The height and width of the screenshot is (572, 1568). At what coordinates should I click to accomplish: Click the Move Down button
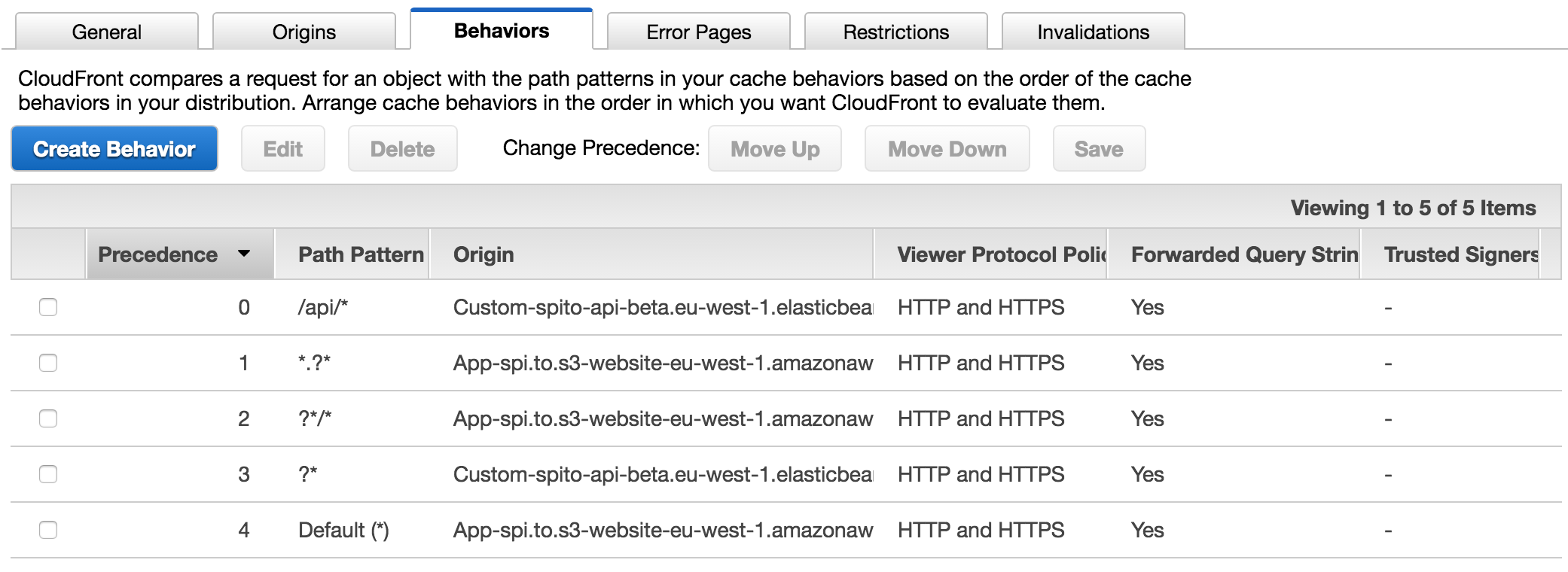(x=947, y=149)
